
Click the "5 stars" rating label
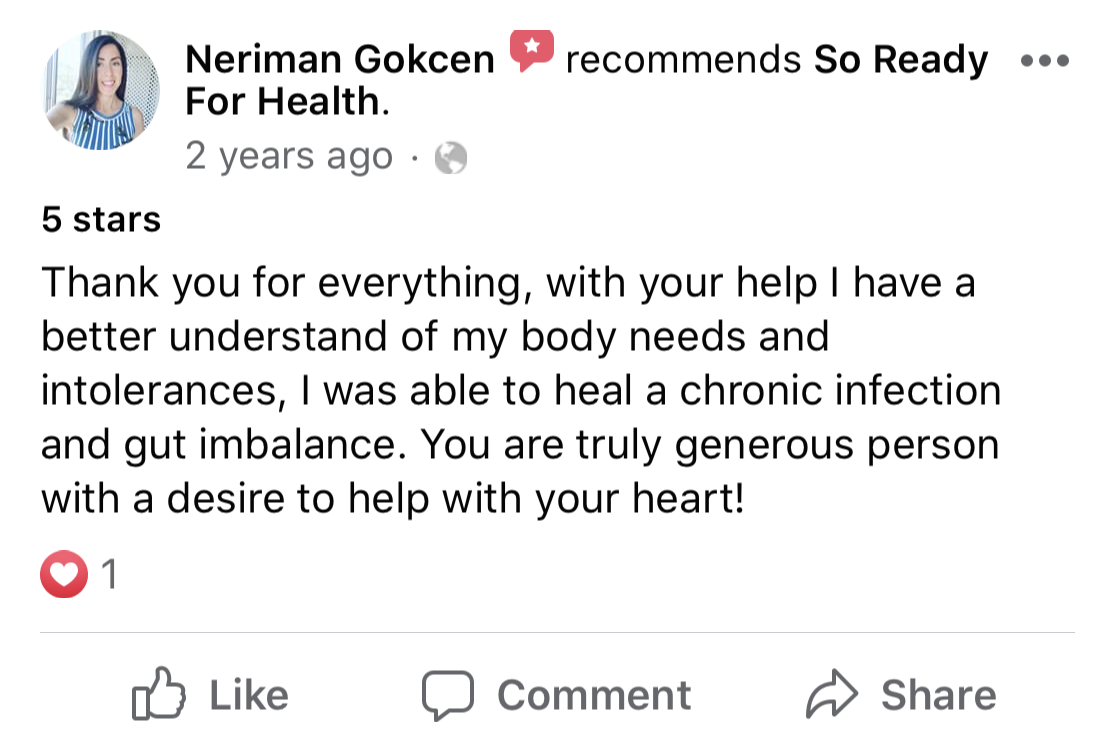coord(101,219)
